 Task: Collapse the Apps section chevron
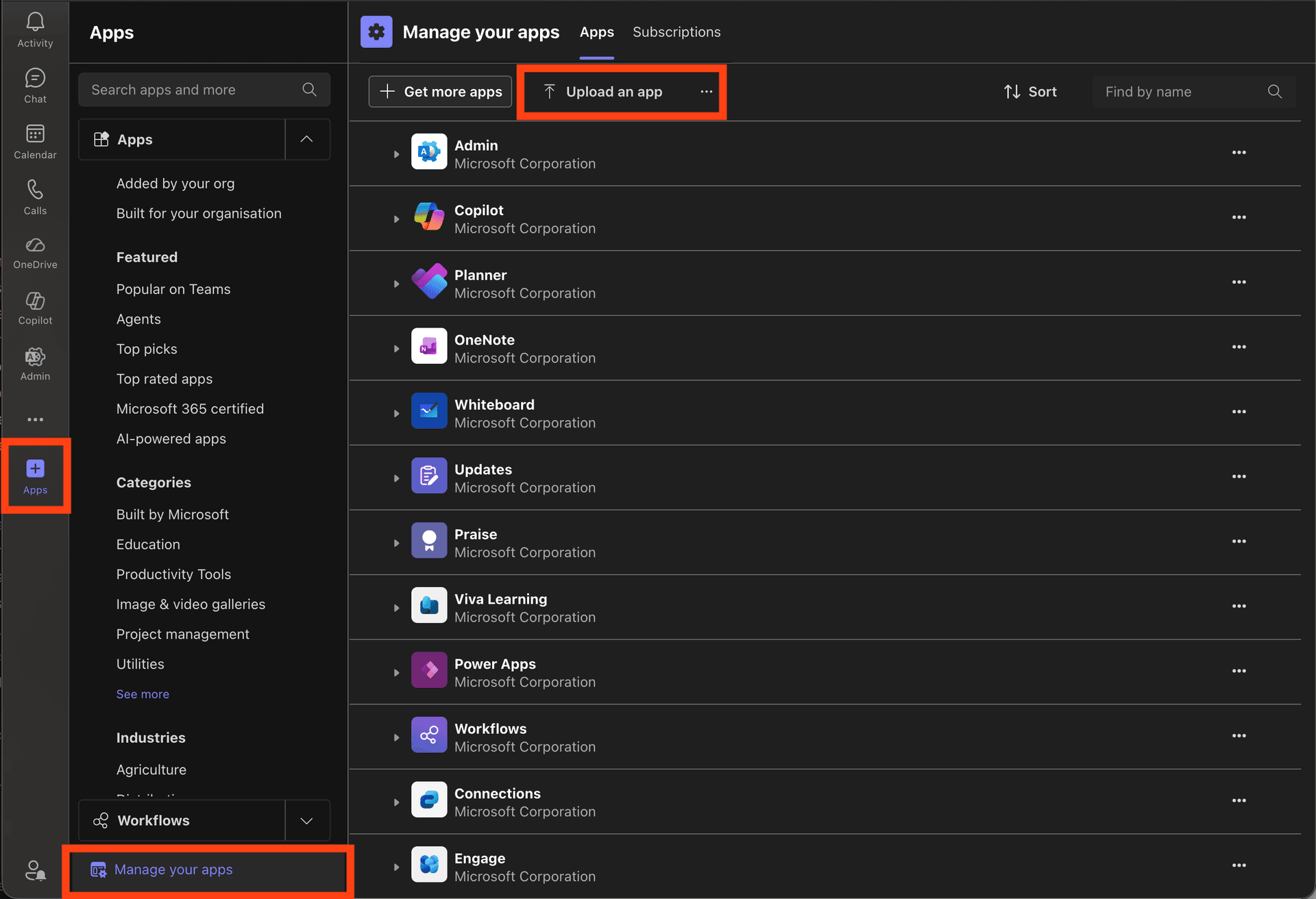click(x=307, y=139)
